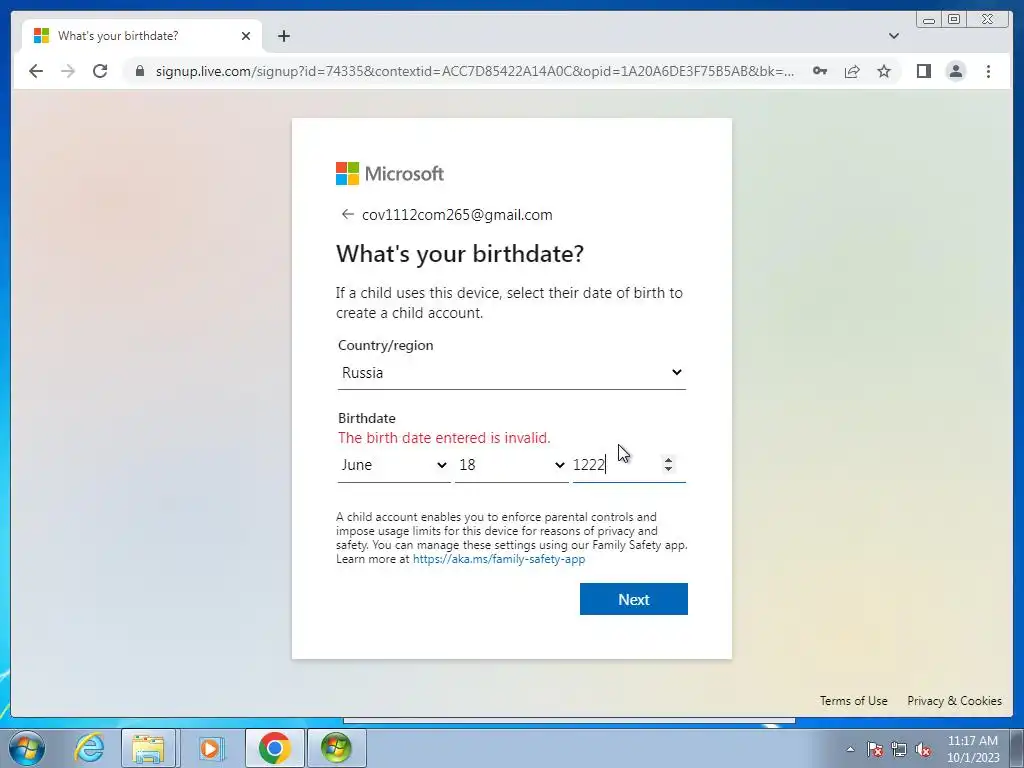1024x768 pixels.
Task: Bookmark this page with the star
Action: point(884,71)
